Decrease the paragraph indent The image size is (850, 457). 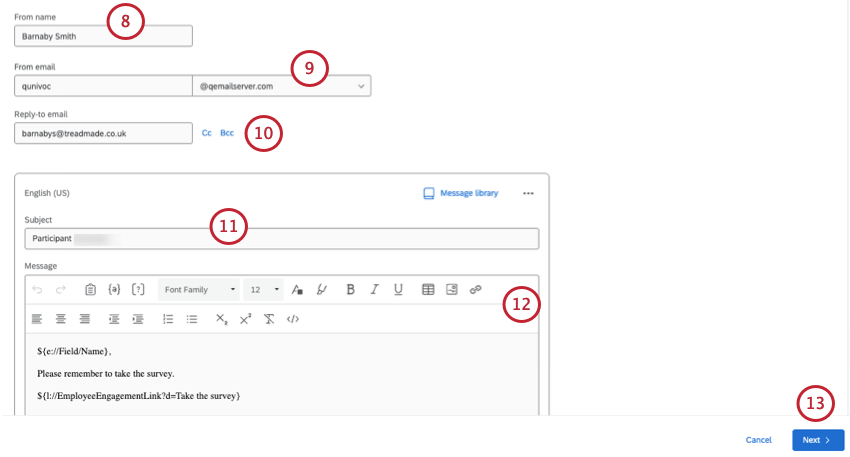point(114,319)
